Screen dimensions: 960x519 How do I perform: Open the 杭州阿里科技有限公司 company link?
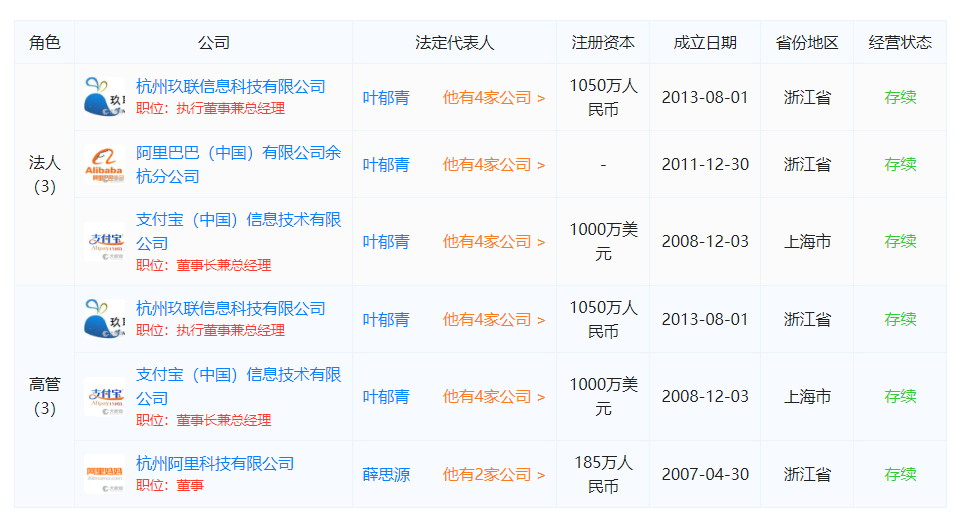[215, 463]
